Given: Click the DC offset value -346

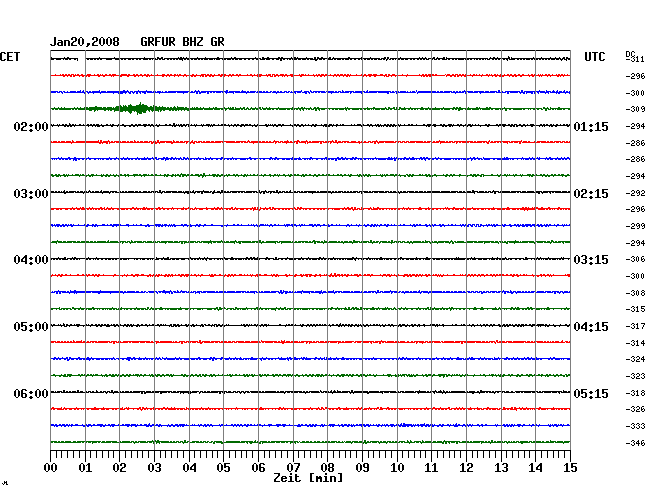Looking at the screenshot, I should [x=635, y=443].
